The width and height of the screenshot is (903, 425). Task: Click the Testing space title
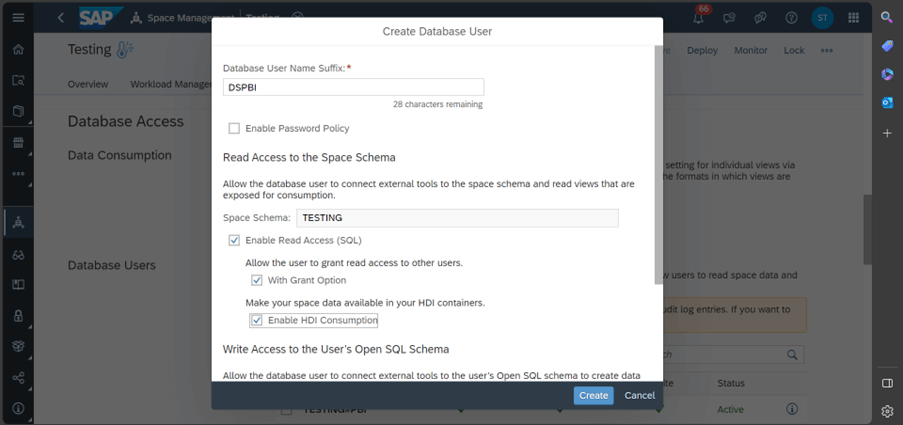pos(89,50)
